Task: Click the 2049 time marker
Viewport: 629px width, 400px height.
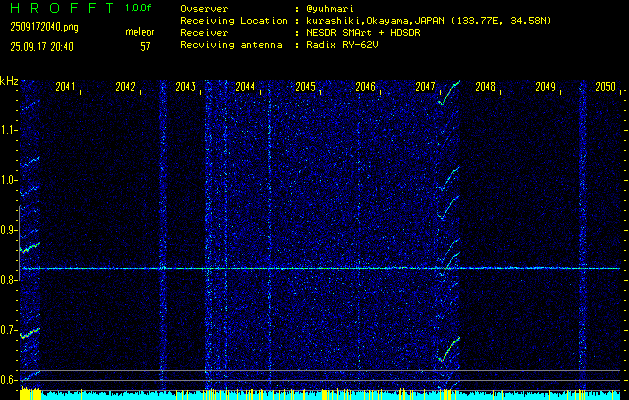Action: coord(546,87)
